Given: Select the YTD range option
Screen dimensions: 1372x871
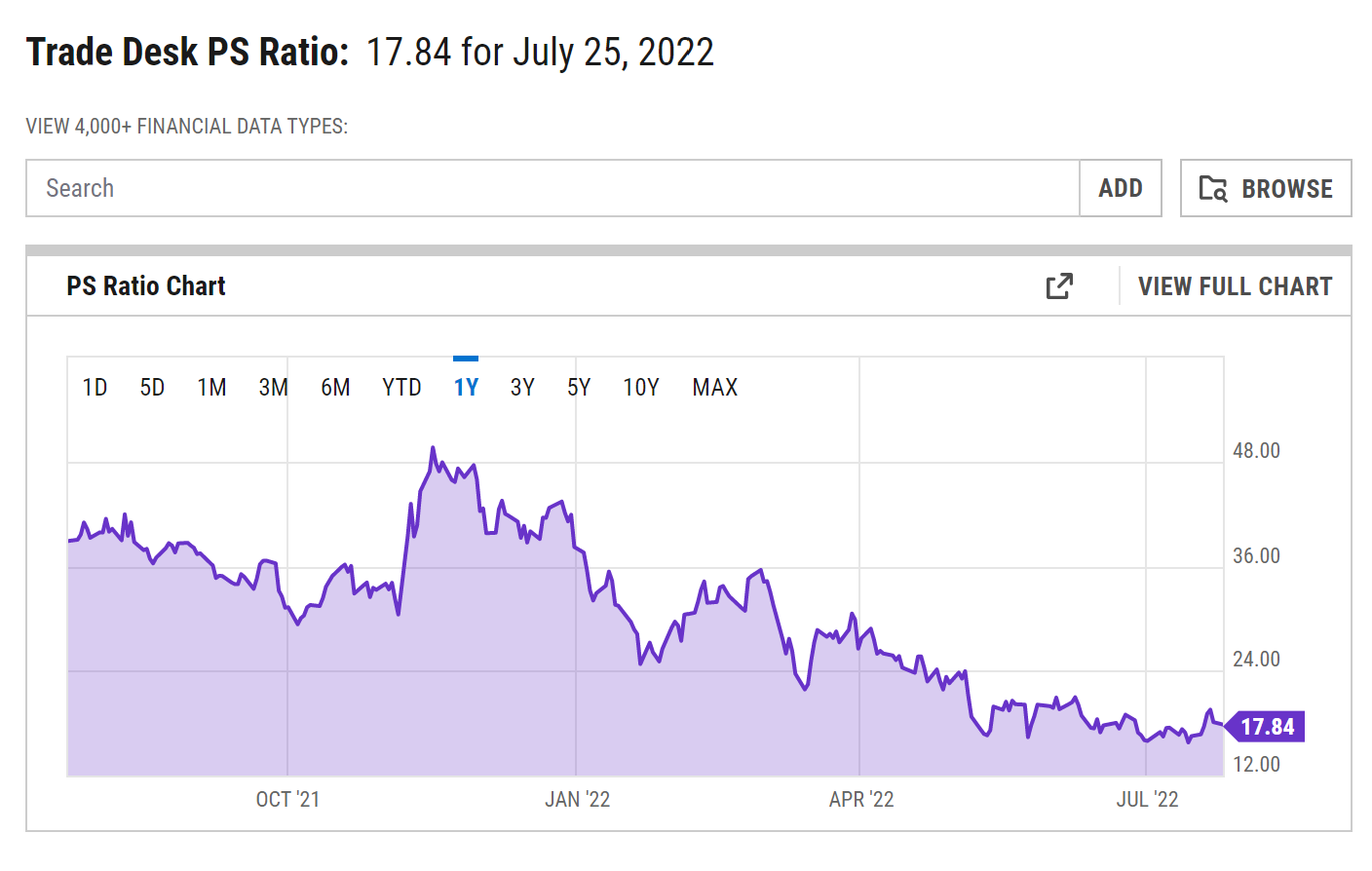Looking at the screenshot, I should click(401, 388).
